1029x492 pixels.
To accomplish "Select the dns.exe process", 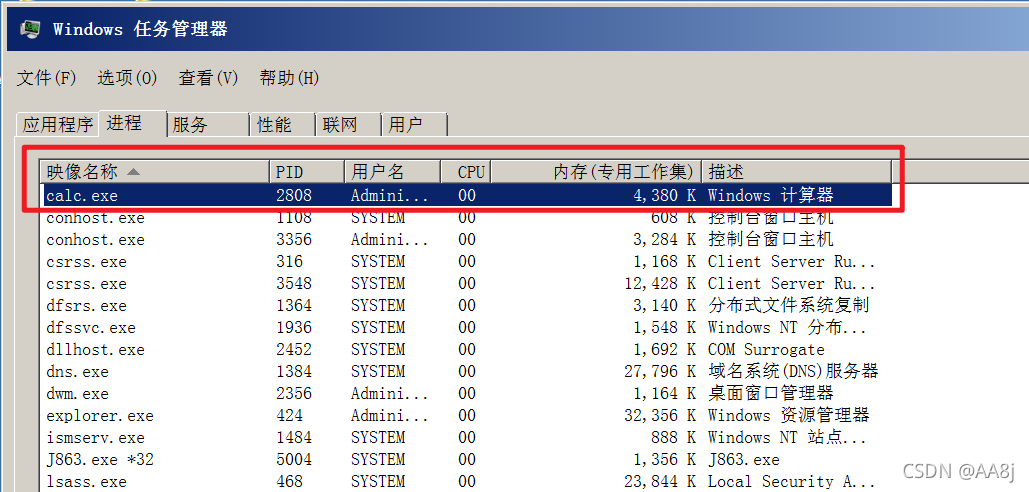I will tap(467, 371).
